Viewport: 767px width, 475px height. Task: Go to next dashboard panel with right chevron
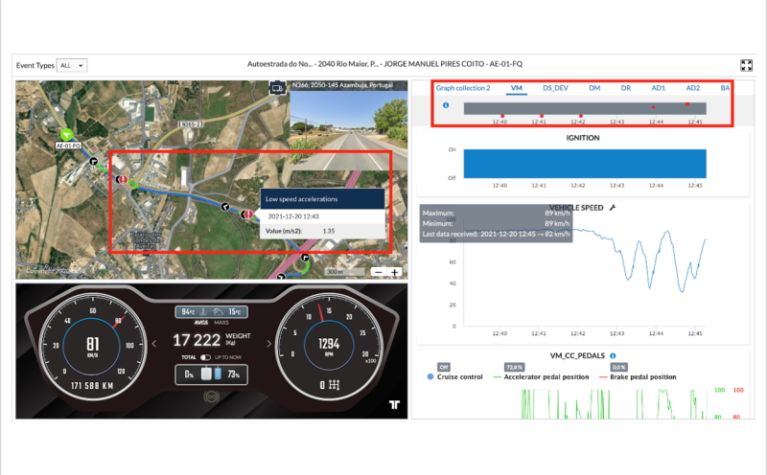click(x=269, y=344)
